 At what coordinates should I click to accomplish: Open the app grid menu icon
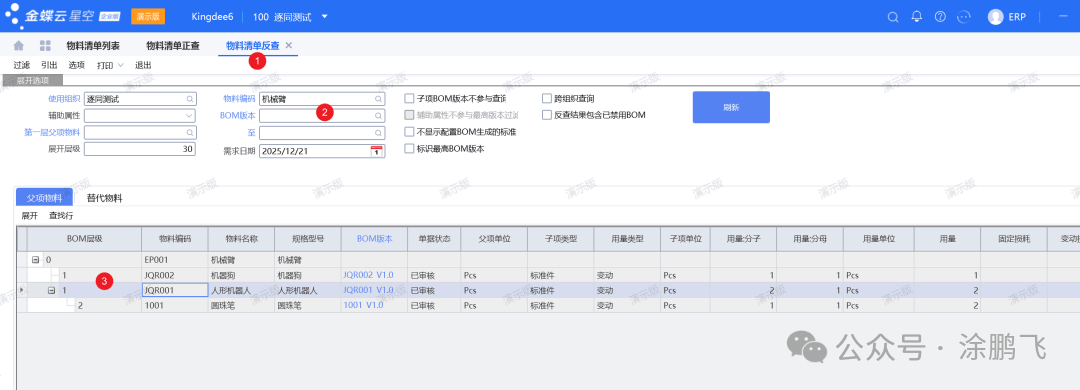click(x=45, y=45)
